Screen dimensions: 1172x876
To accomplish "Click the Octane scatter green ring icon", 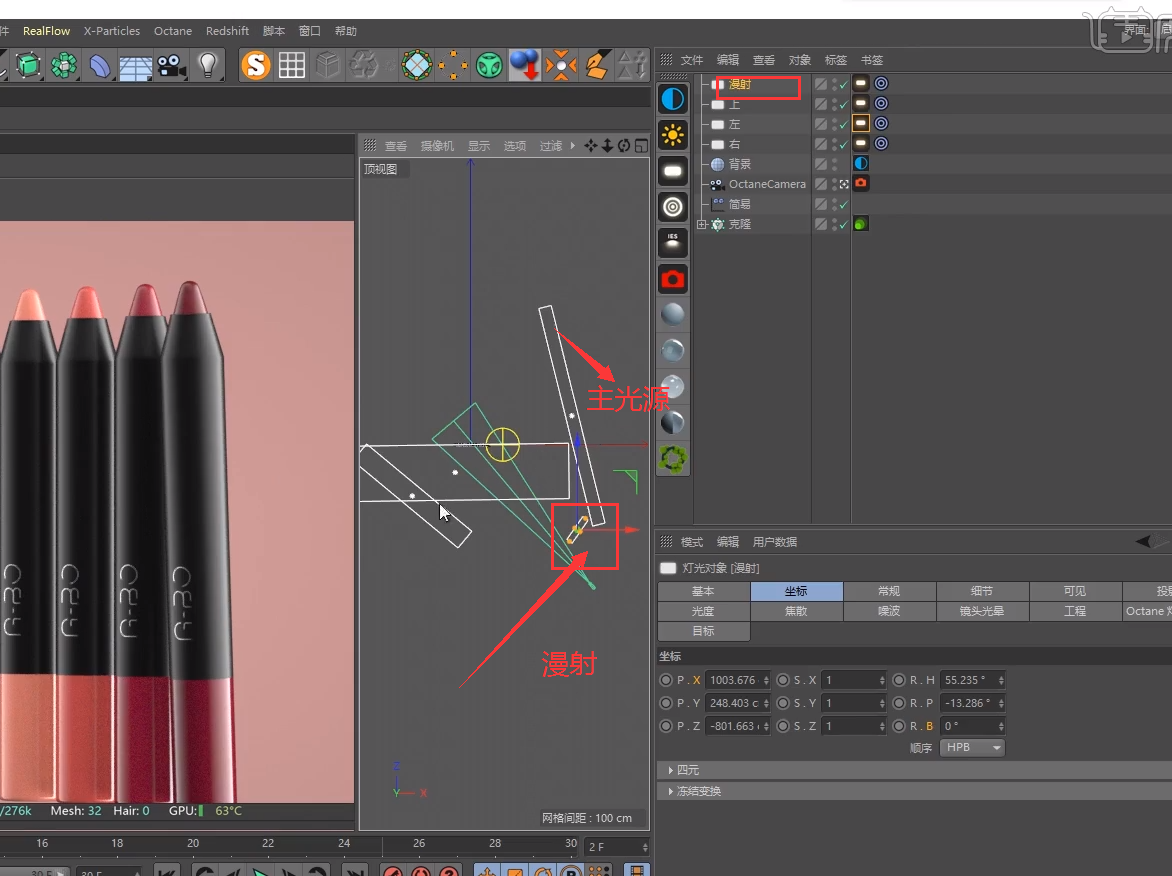I will pyautogui.click(x=673, y=458).
